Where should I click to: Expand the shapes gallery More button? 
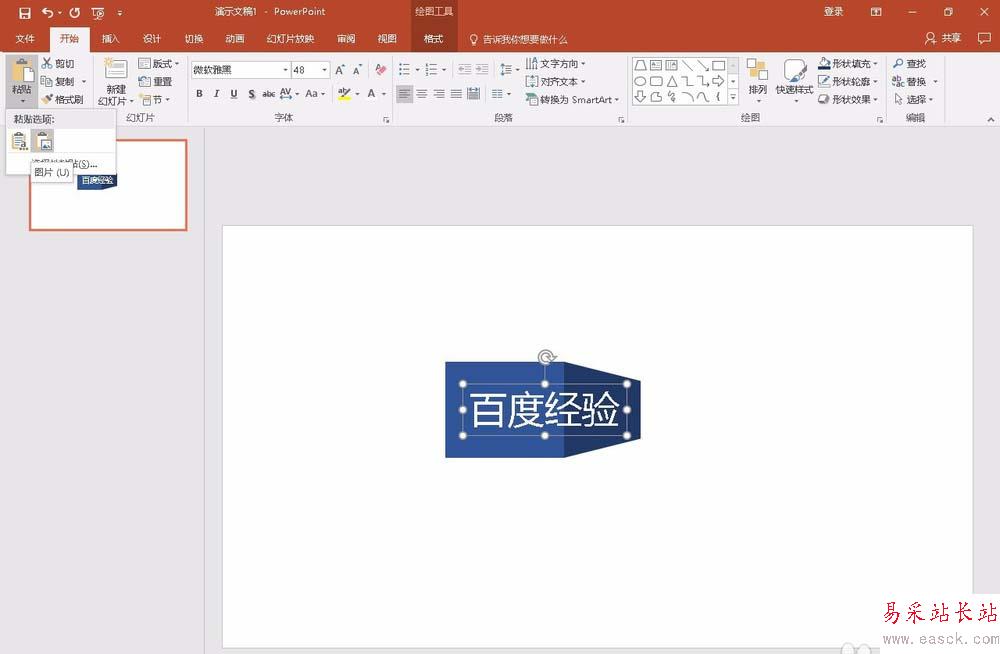coord(733,98)
